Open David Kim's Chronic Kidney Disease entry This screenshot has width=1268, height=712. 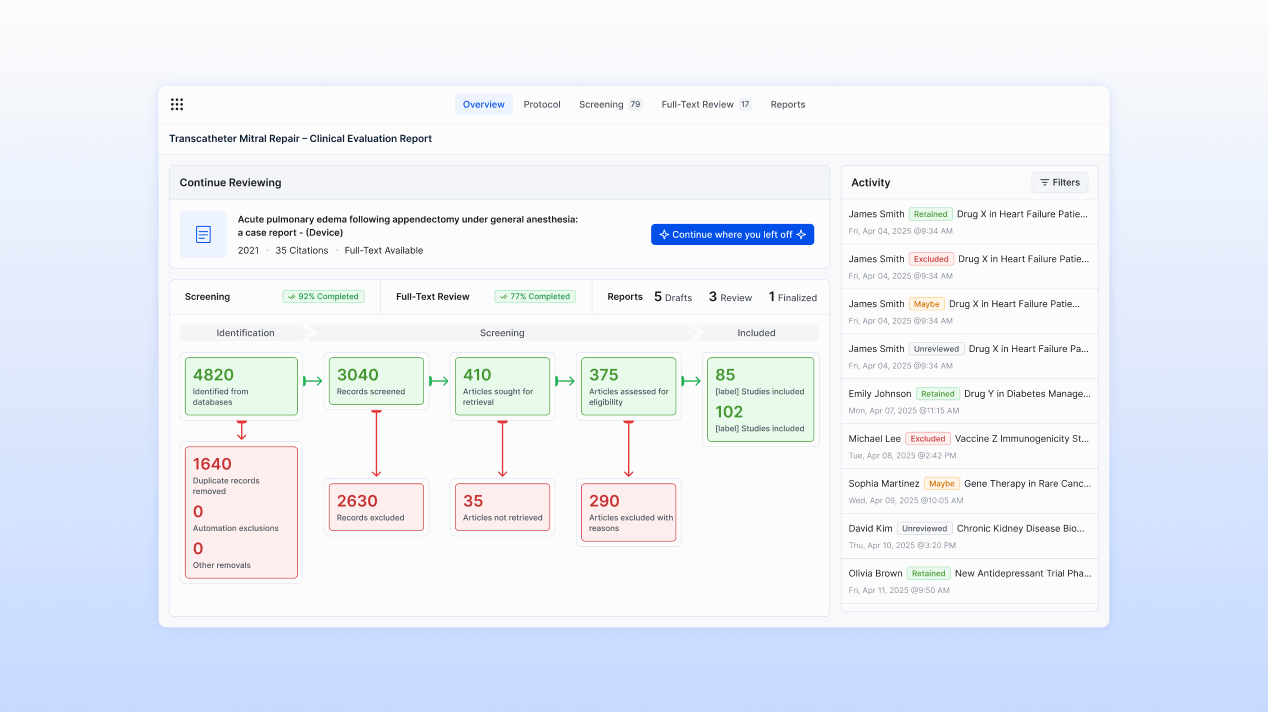pyautogui.click(x=969, y=537)
